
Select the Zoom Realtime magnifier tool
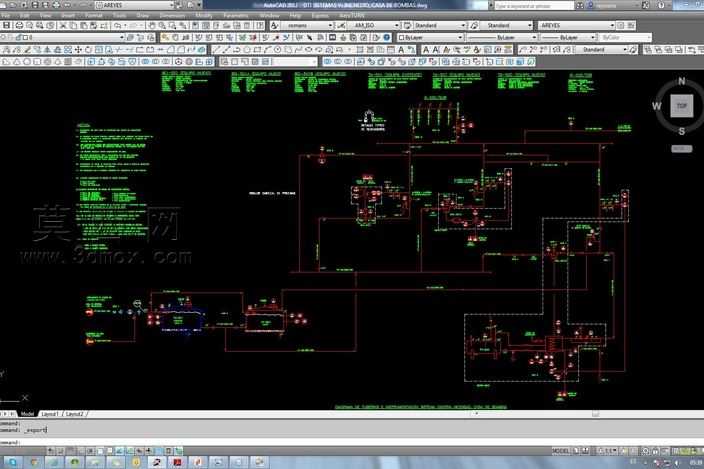coord(163,26)
